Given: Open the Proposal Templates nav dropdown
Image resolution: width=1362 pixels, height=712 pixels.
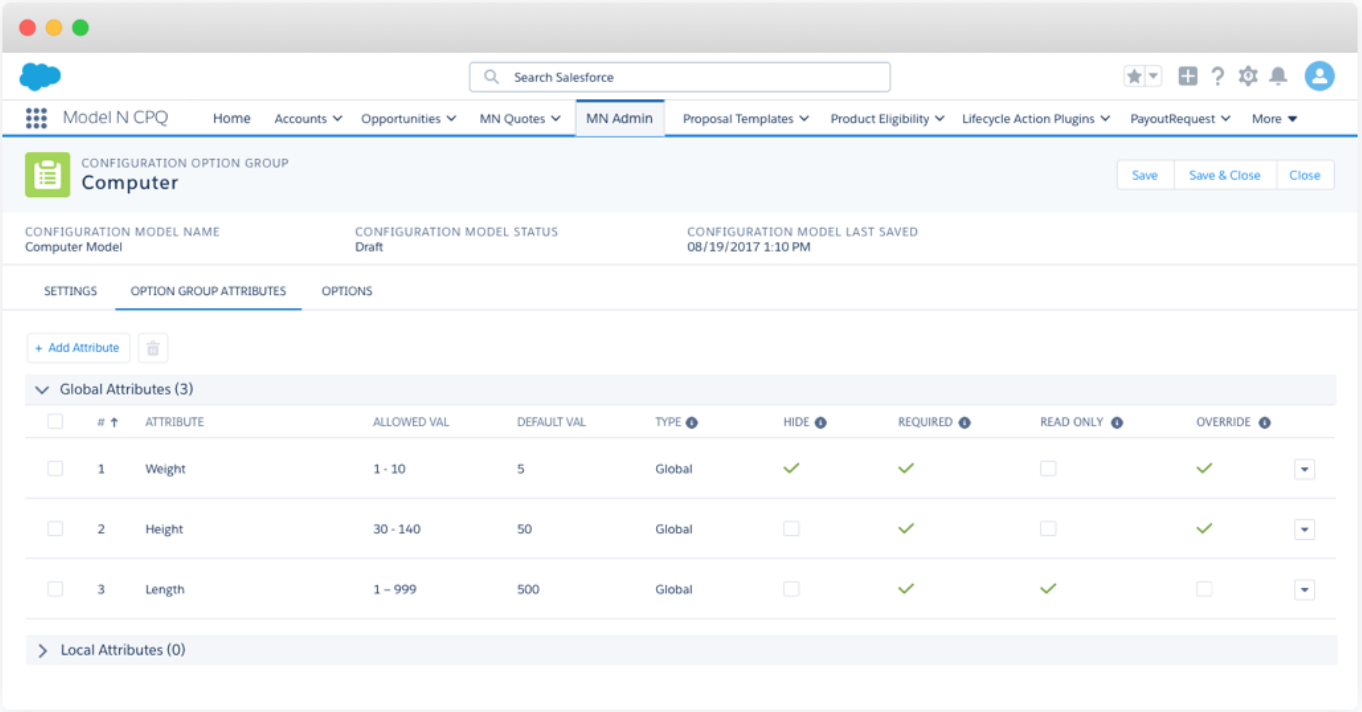Looking at the screenshot, I should click(803, 119).
